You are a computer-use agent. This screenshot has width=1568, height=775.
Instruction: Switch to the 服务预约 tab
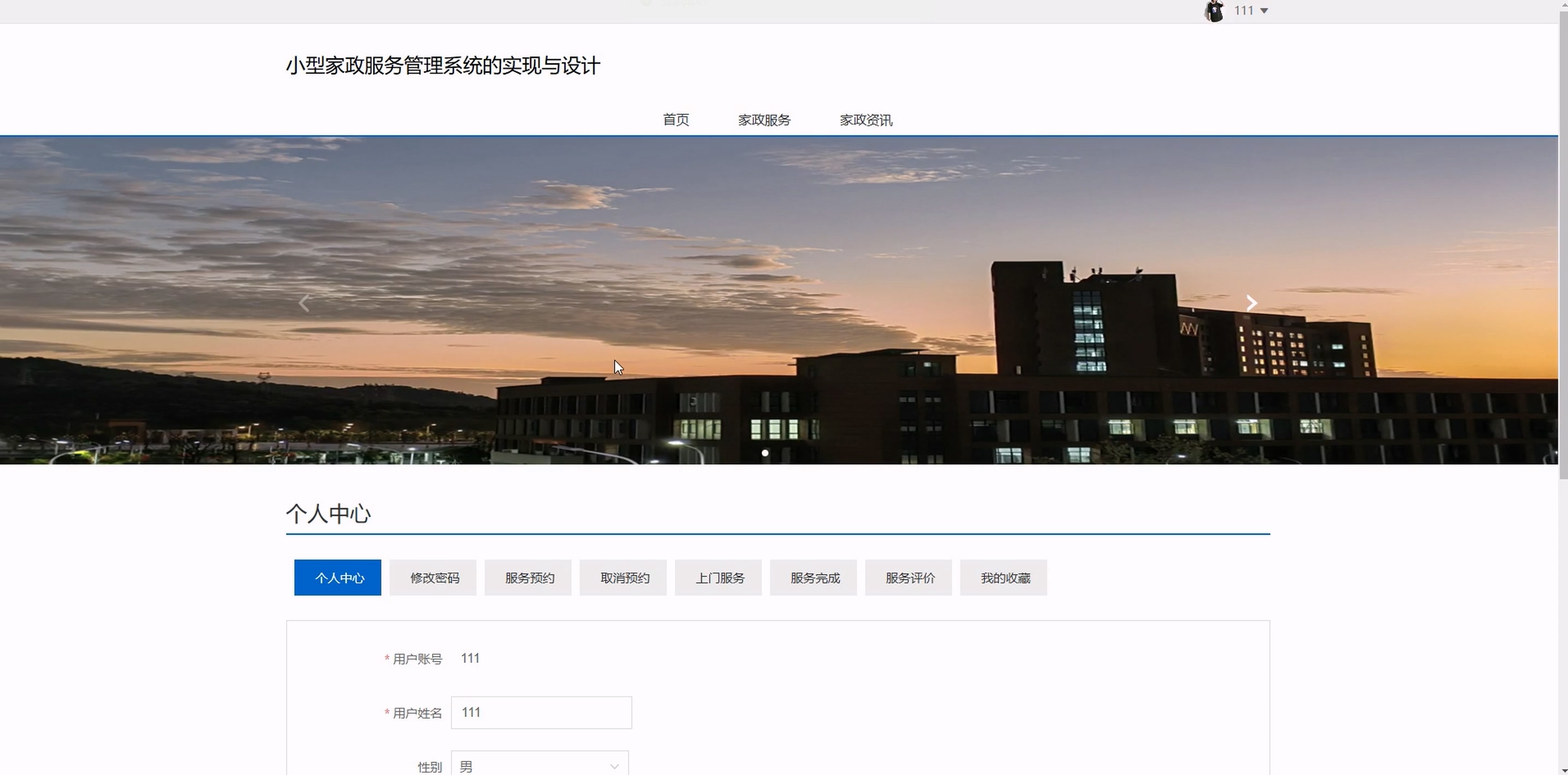528,577
